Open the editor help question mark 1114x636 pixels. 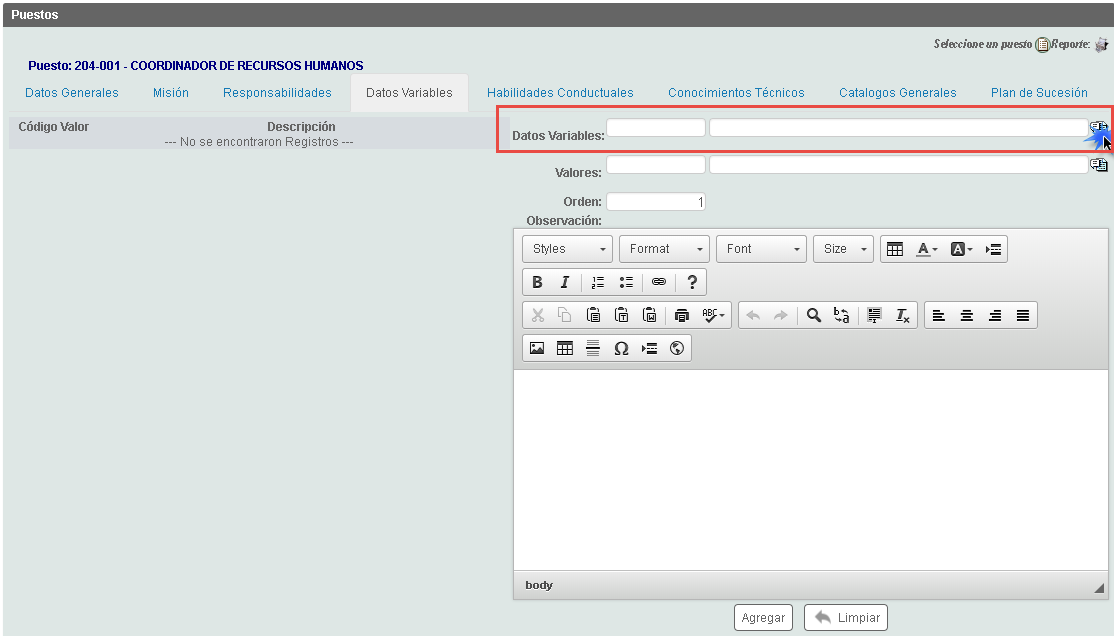click(692, 283)
